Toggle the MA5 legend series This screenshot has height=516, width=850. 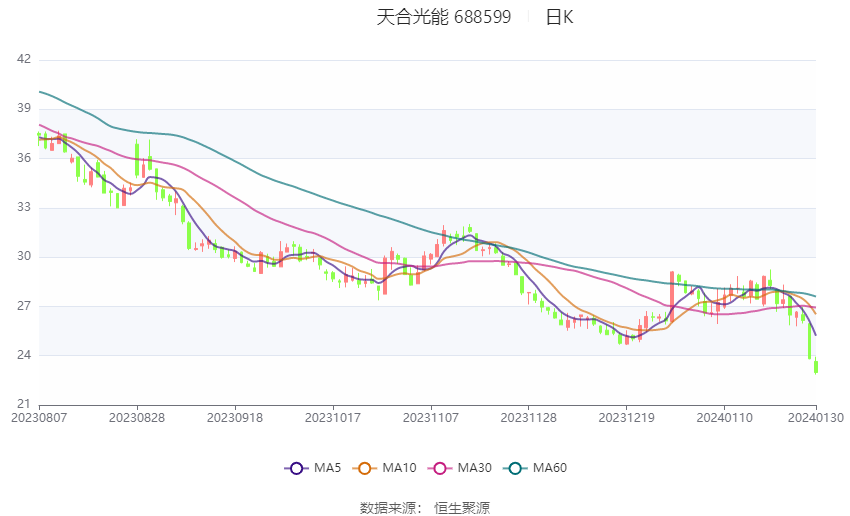tap(313, 468)
